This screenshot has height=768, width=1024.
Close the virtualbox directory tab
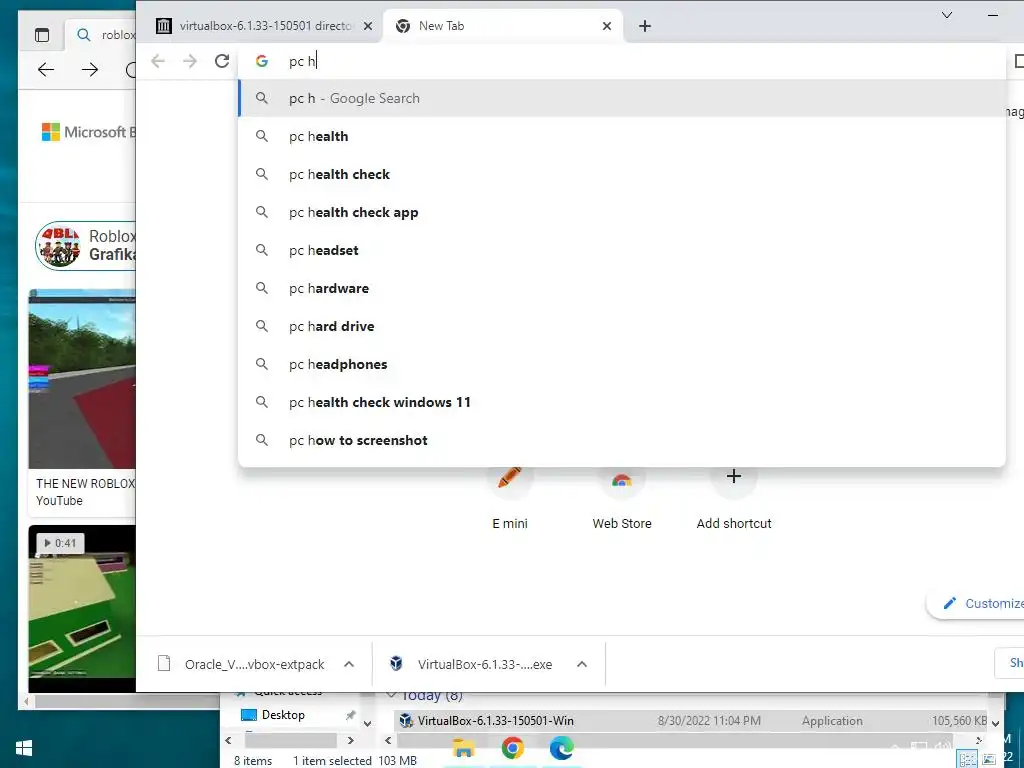[368, 26]
